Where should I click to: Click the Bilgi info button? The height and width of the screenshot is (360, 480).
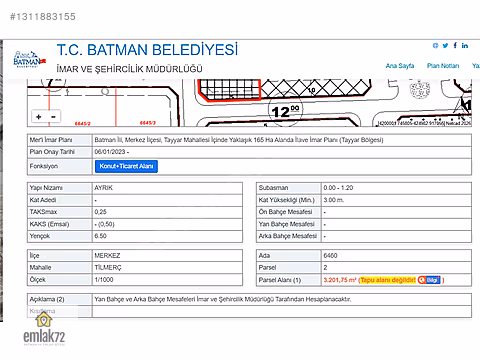pyautogui.click(x=429, y=280)
